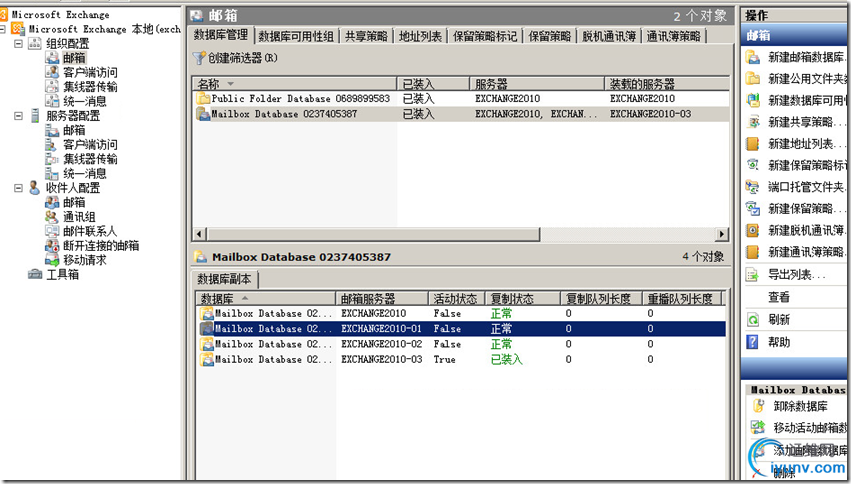Collapse the 服务器配置 tree node
The image size is (851, 484).
pyautogui.click(x=18, y=116)
